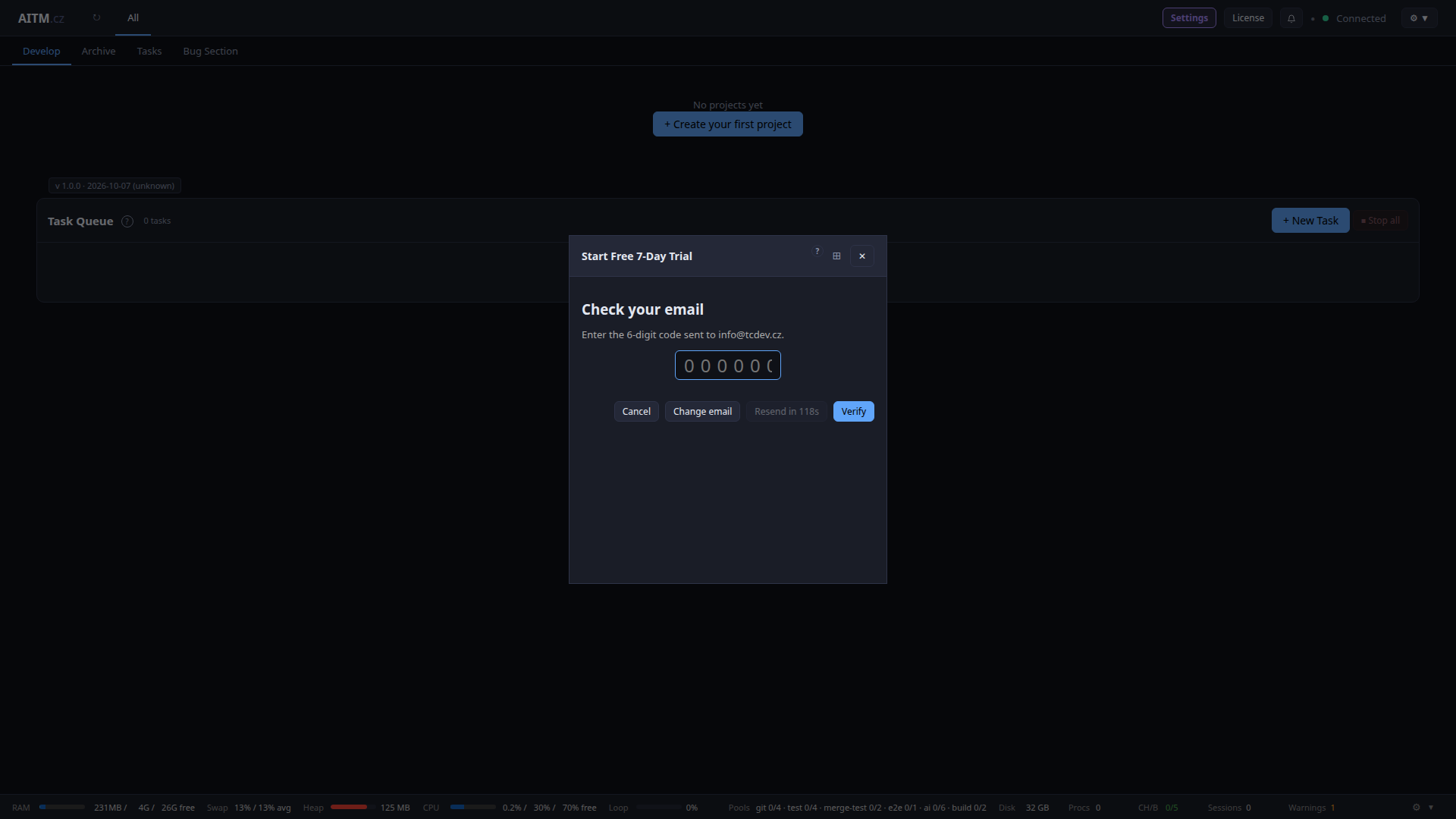1456x819 pixels.
Task: Click the Loop 0% indicator
Action: click(x=653, y=808)
